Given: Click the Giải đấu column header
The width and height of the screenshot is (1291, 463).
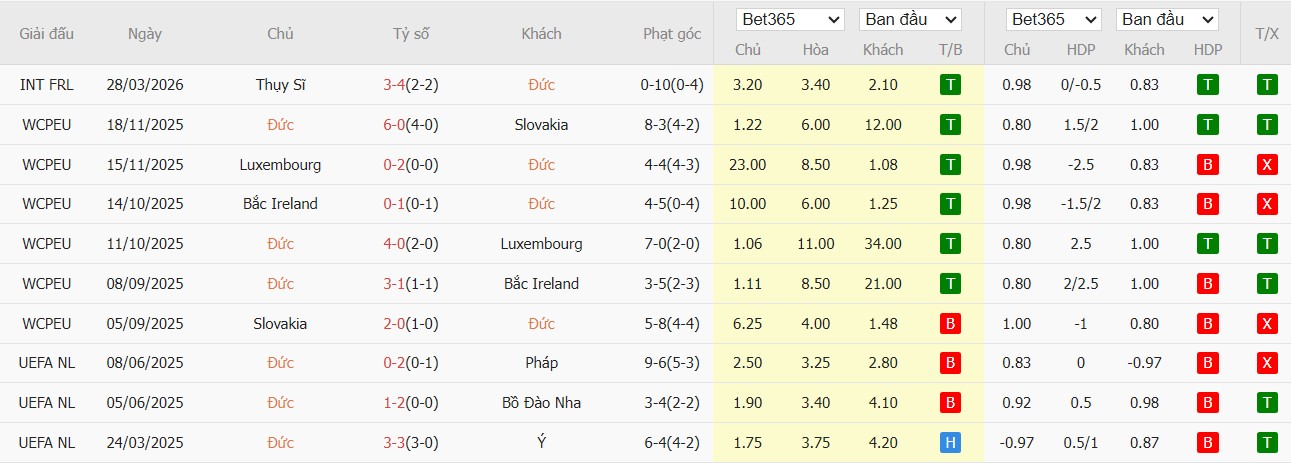Looking at the screenshot, I should click(x=47, y=34).
